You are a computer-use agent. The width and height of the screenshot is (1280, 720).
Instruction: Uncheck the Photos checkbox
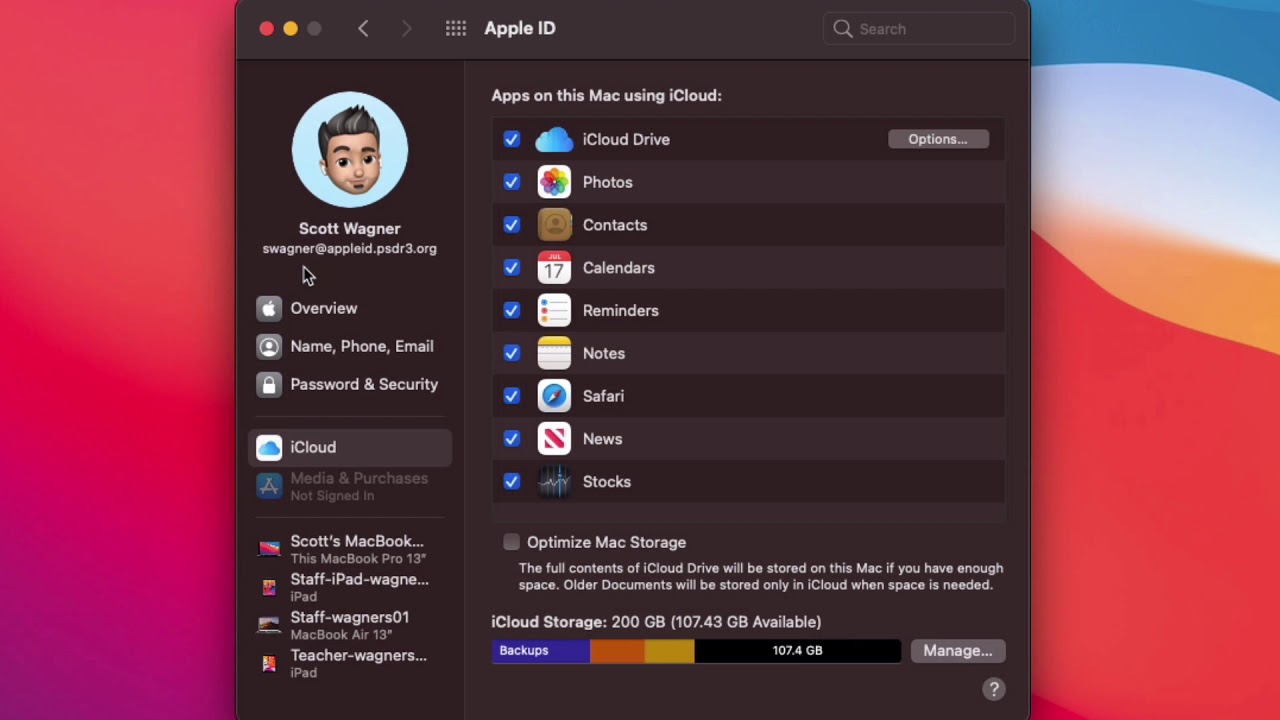(512, 182)
